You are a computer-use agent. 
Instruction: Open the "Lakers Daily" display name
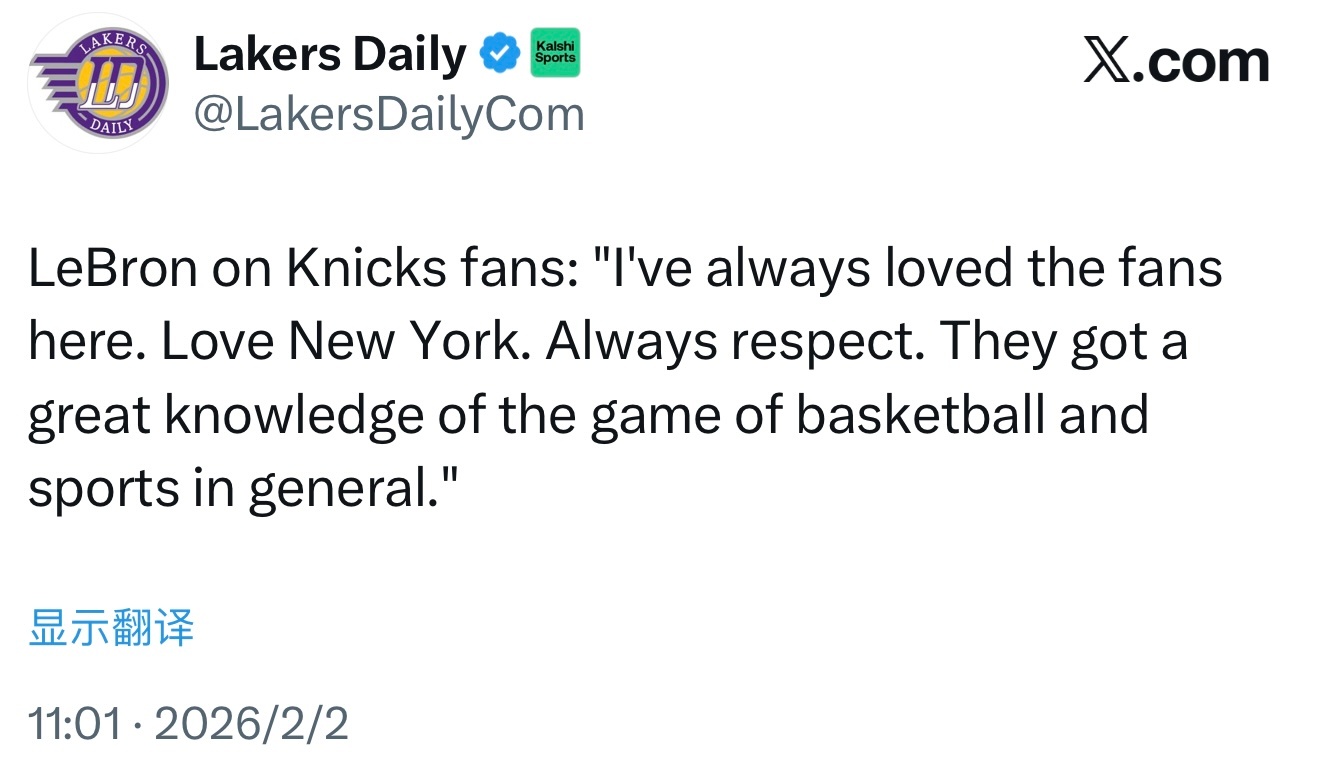coord(329,55)
